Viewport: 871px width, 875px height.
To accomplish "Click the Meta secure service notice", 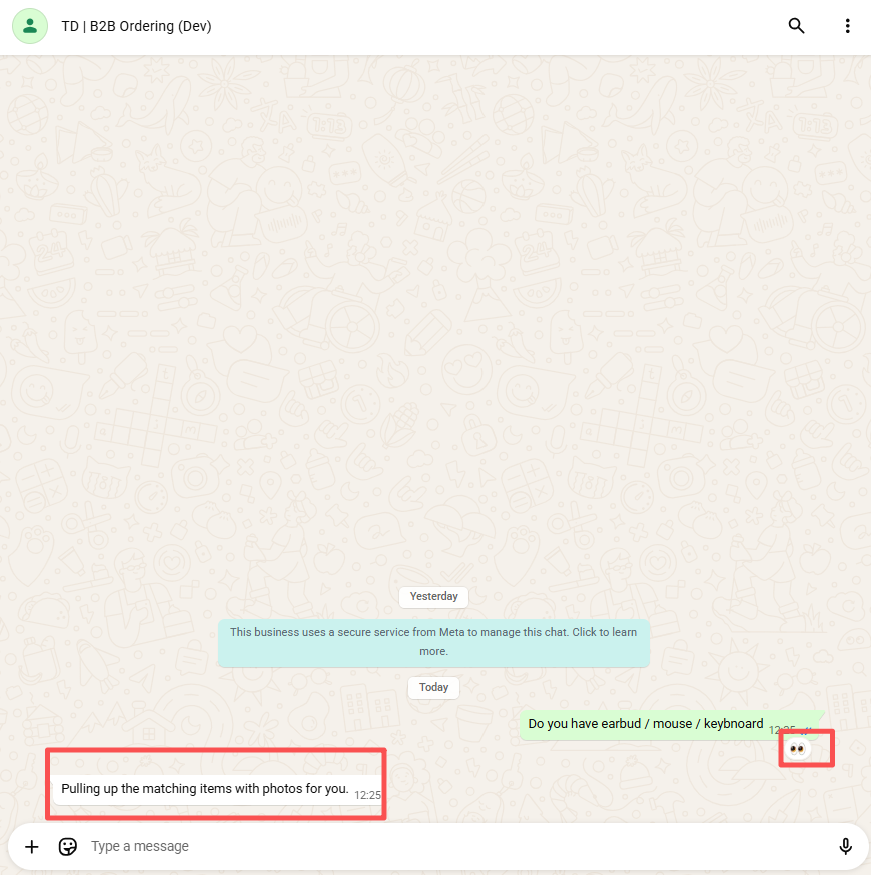I will coord(434,642).
